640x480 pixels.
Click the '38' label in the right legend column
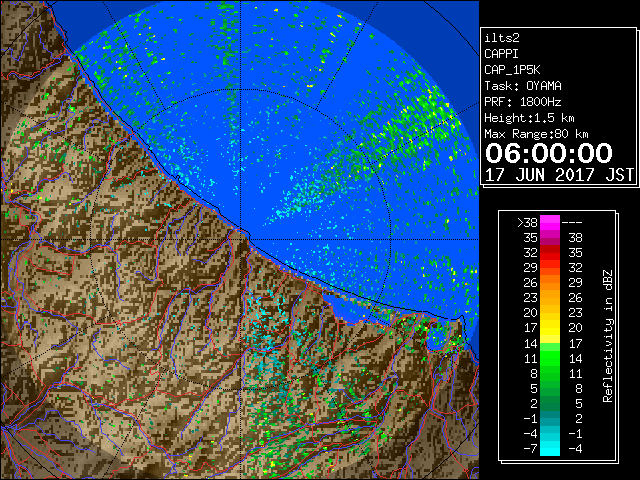576,238
